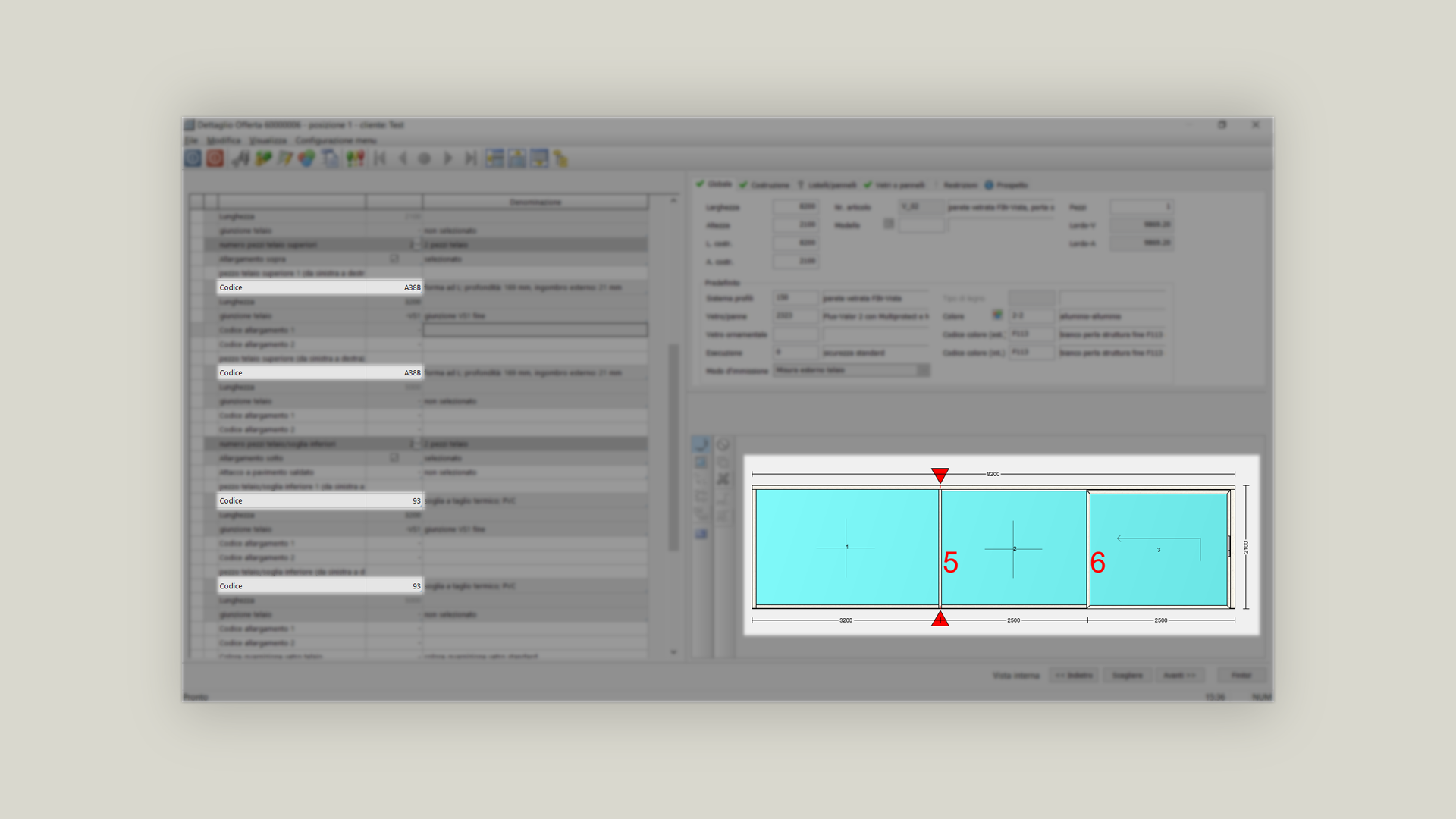
Task: Switch to the Costruzione tab
Action: [764, 185]
